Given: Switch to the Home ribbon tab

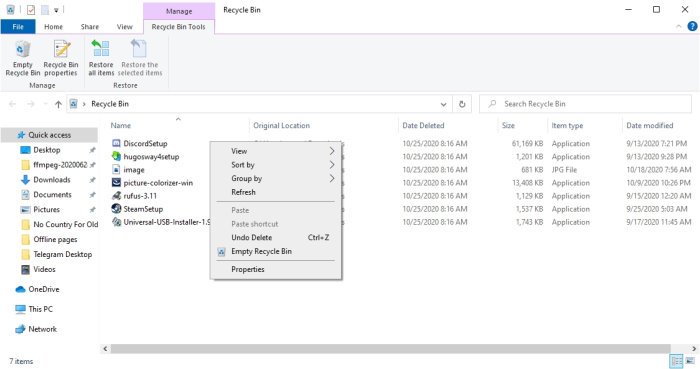Looking at the screenshot, I should point(53,27).
